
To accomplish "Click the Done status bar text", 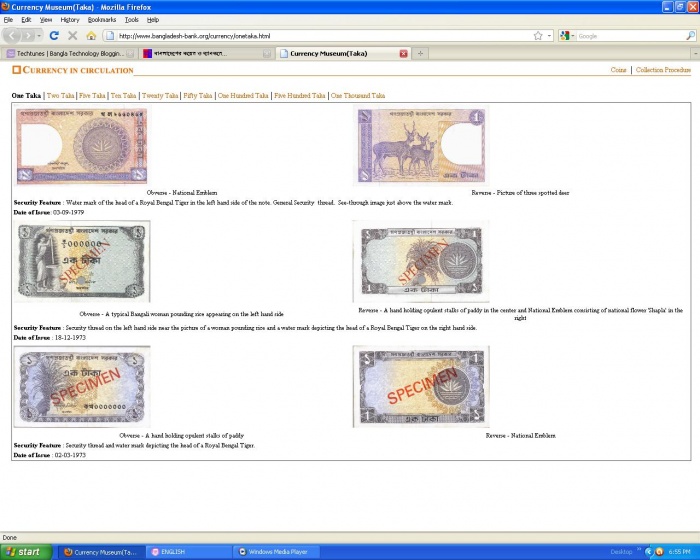I will [x=9, y=538].
